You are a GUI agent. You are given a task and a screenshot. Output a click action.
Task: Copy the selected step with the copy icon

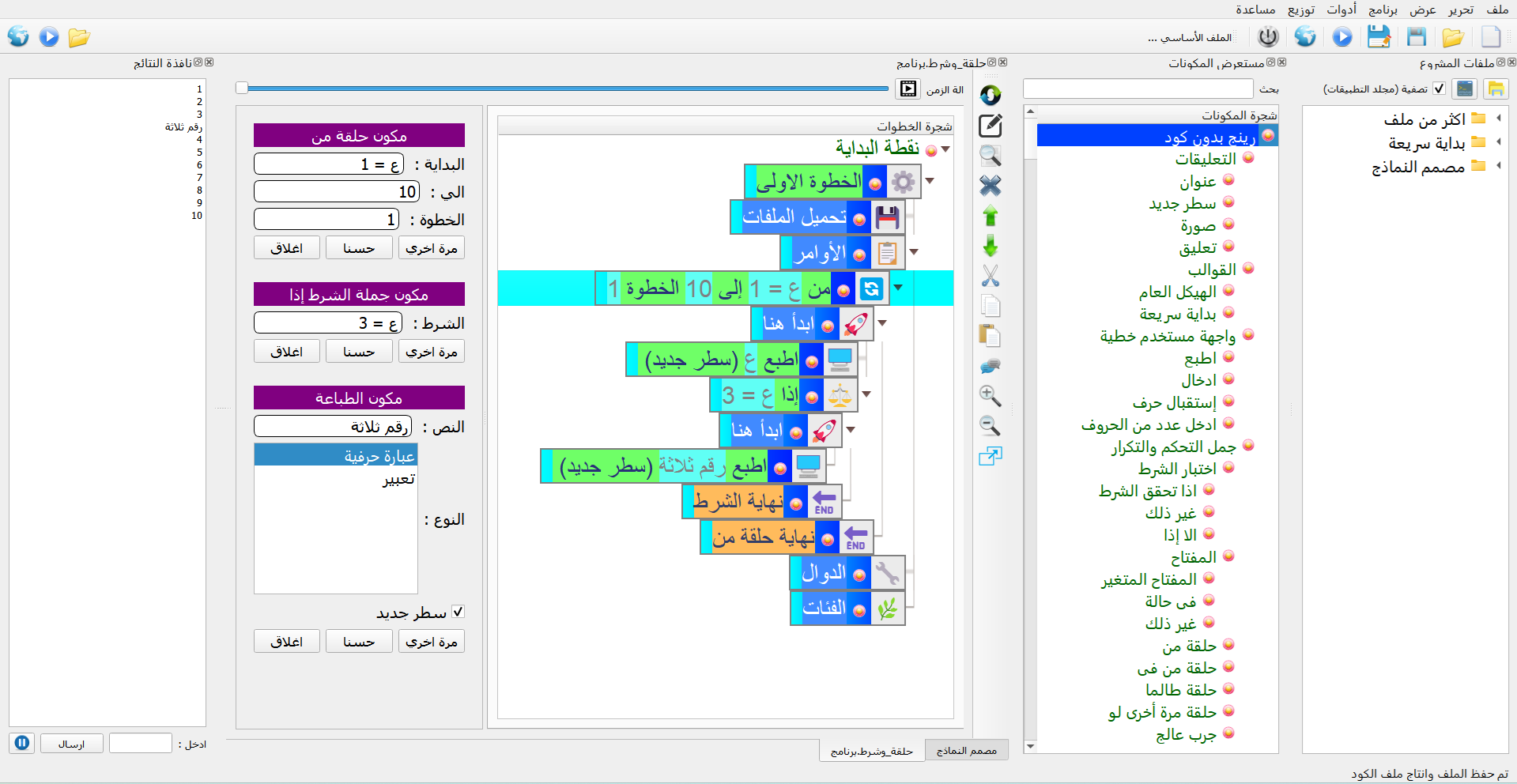click(990, 305)
